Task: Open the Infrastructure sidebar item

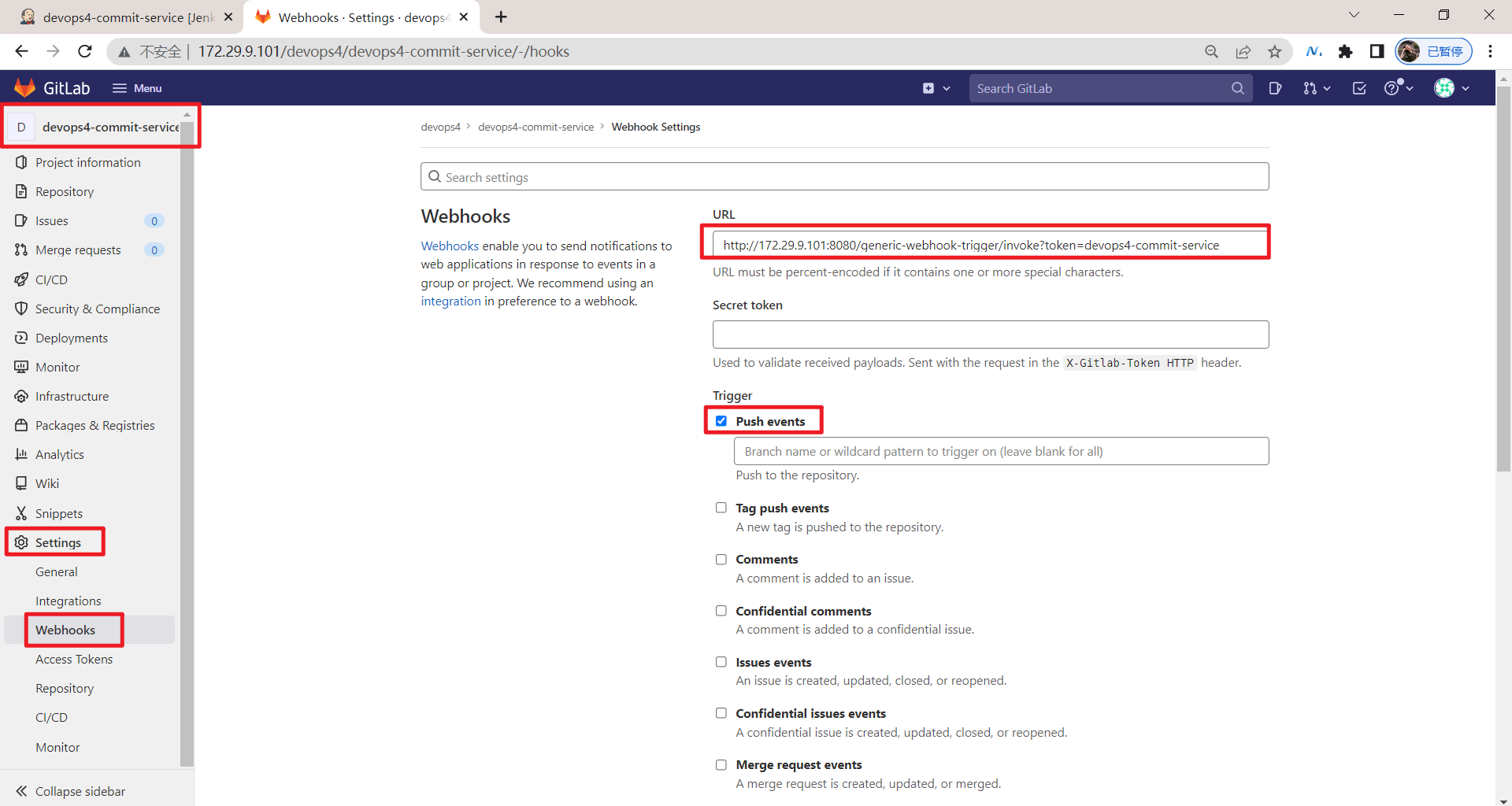Action: click(72, 396)
